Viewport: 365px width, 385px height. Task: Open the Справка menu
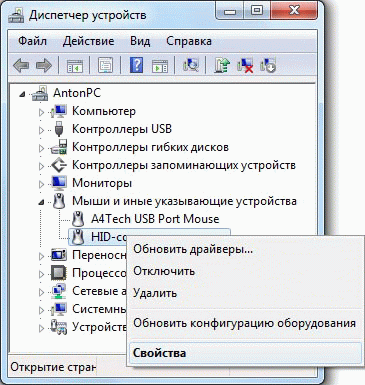pyautogui.click(x=189, y=41)
